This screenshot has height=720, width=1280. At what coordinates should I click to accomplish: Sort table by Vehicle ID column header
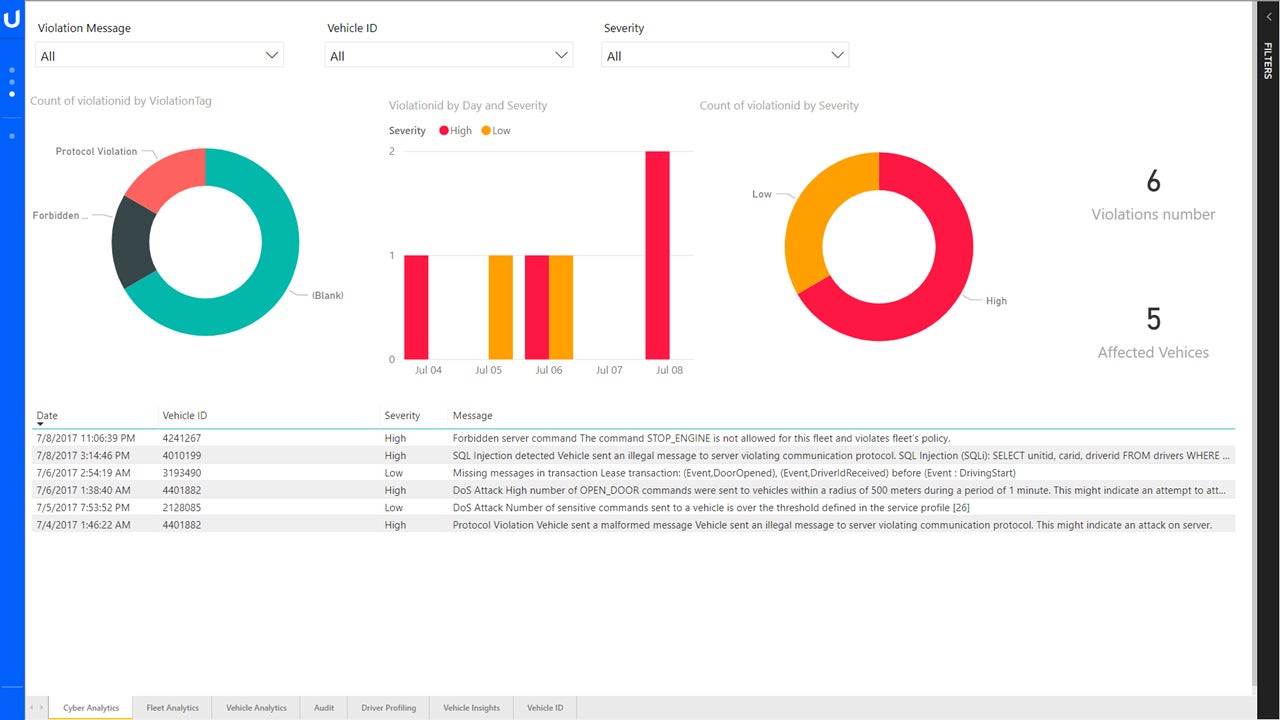pyautogui.click(x=184, y=415)
